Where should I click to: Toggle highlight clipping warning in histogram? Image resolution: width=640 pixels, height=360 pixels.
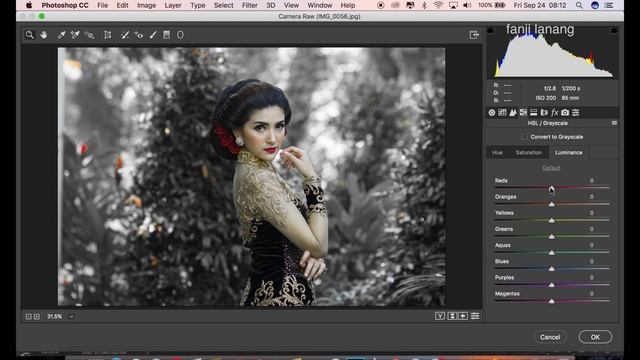614,31
